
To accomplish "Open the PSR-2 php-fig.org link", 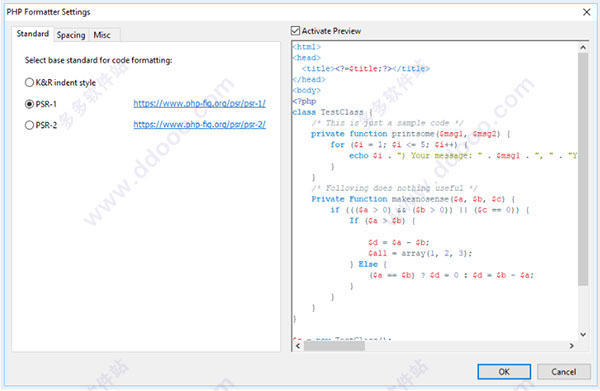I will coord(199,124).
